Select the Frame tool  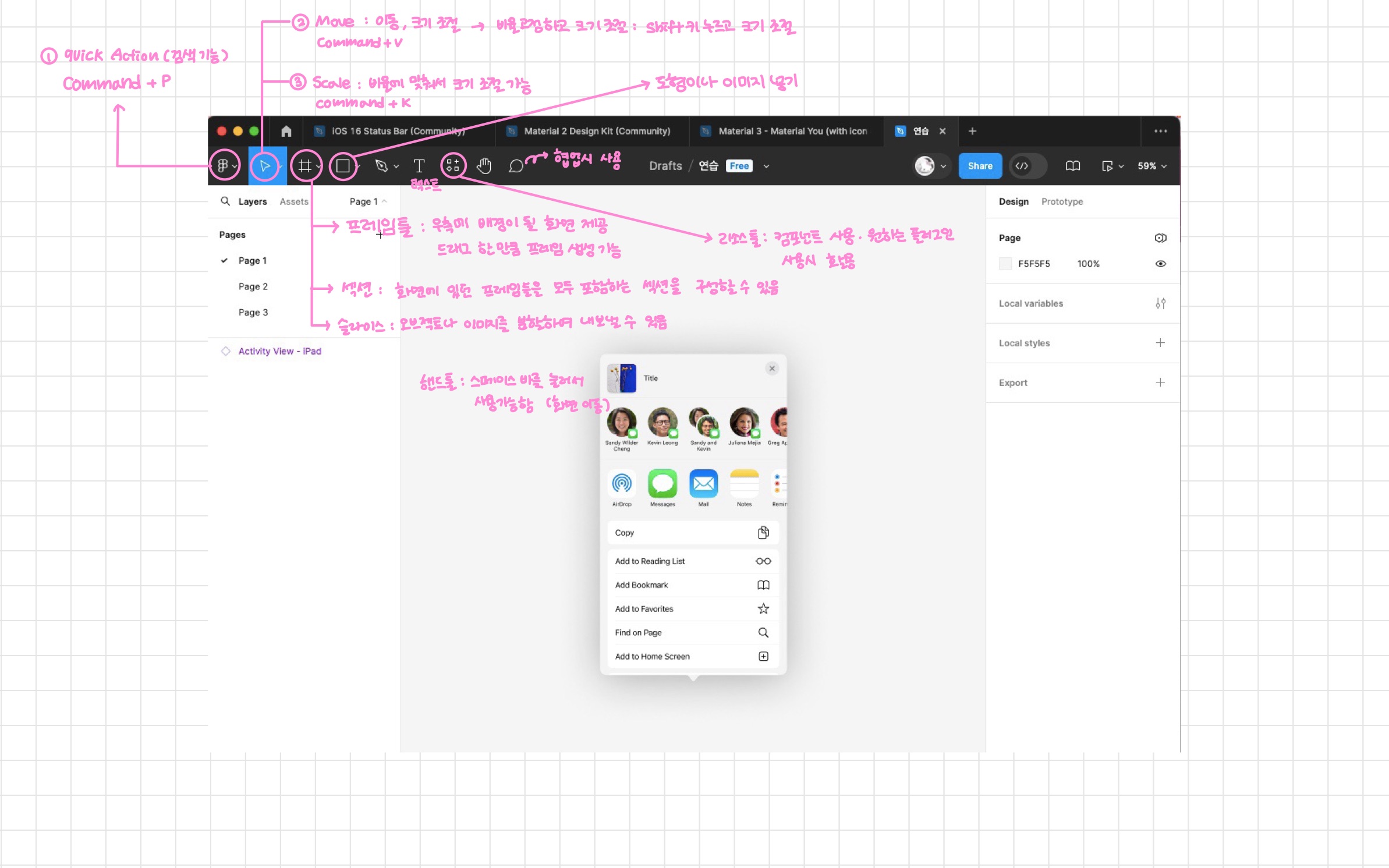click(304, 166)
